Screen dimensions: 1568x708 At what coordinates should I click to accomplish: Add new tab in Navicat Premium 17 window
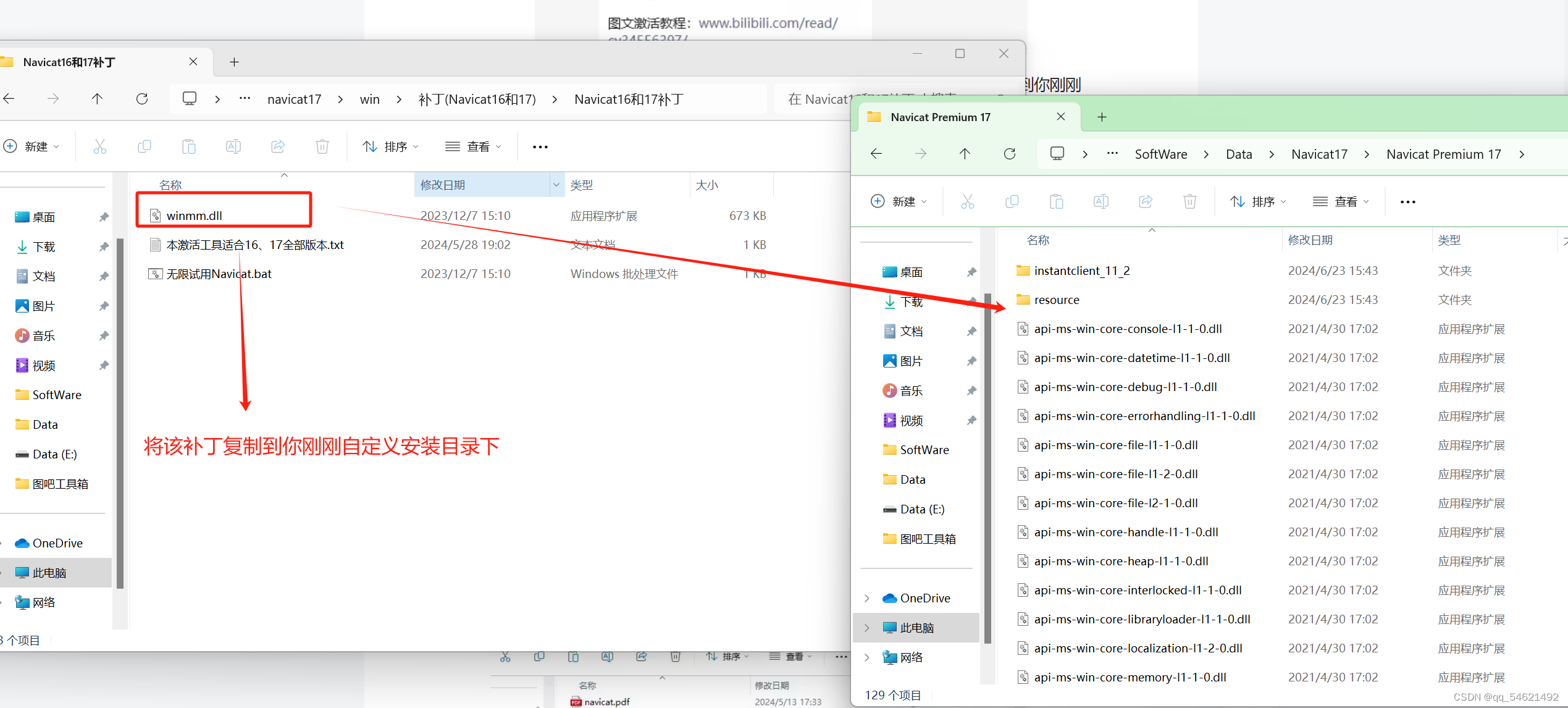(1102, 117)
